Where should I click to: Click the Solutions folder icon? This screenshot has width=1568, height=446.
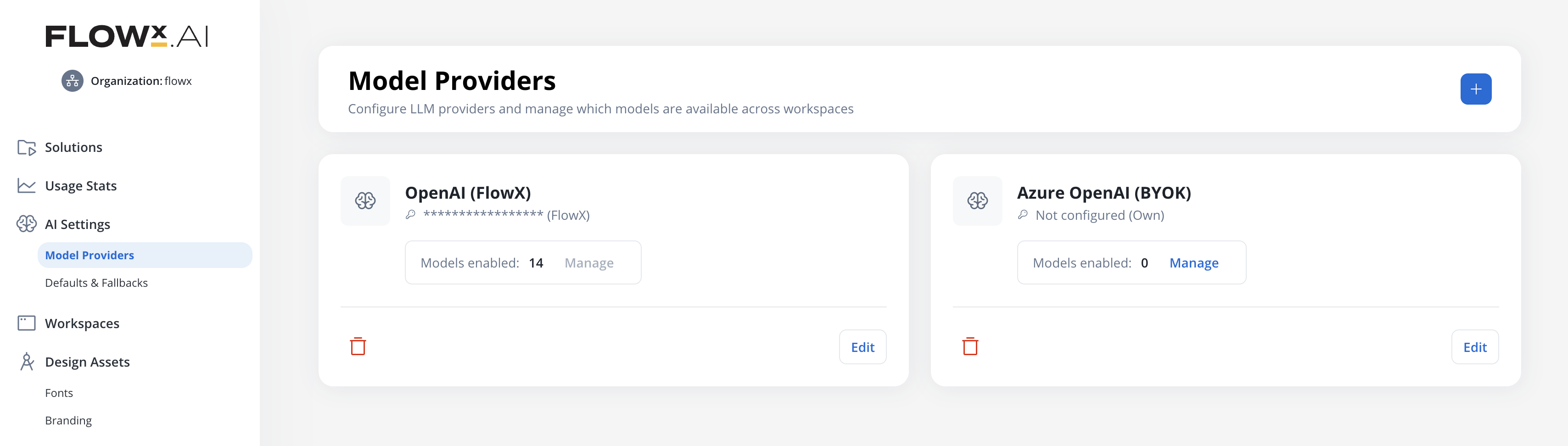[x=27, y=147]
